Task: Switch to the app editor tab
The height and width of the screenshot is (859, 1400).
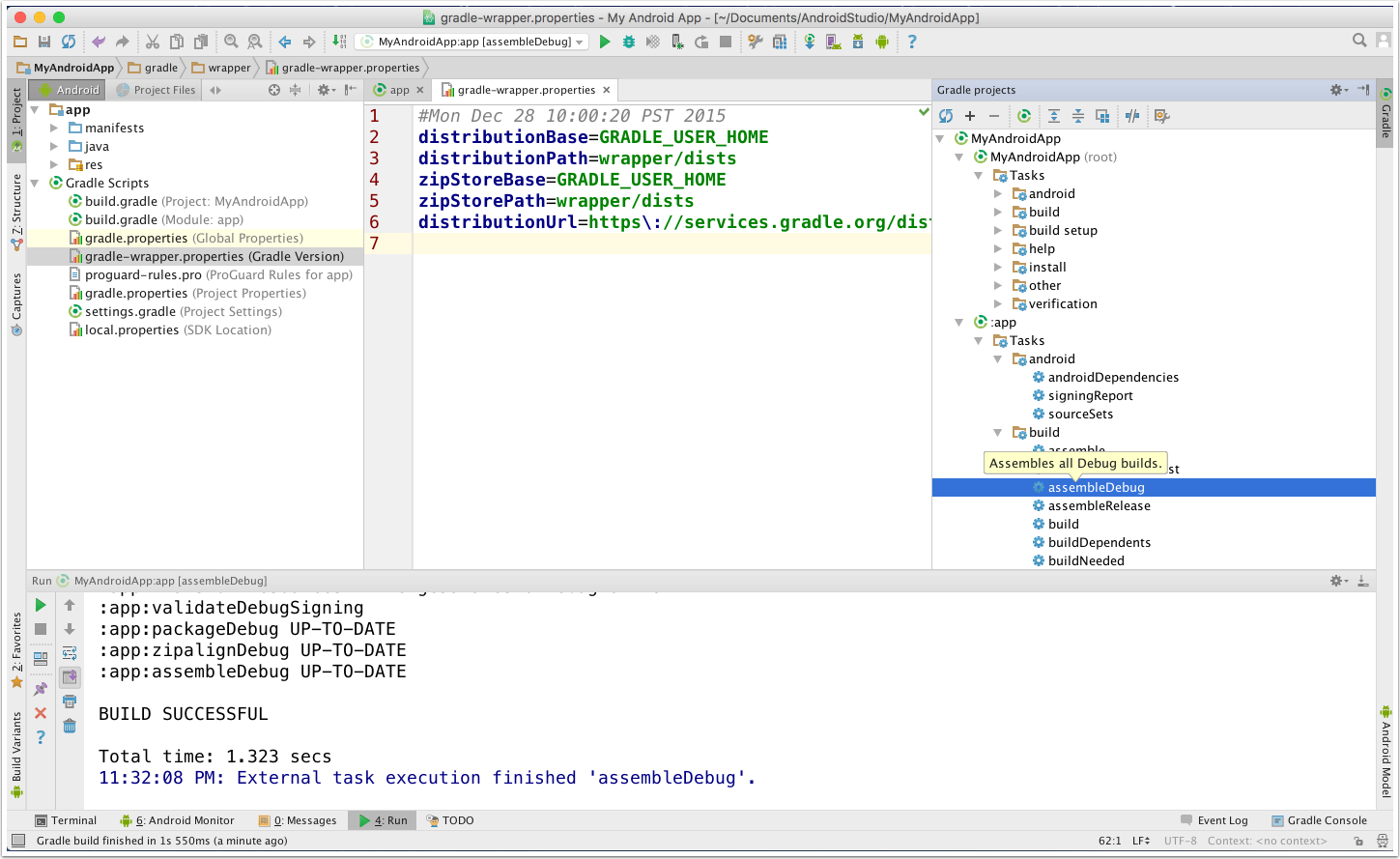Action: (399, 90)
